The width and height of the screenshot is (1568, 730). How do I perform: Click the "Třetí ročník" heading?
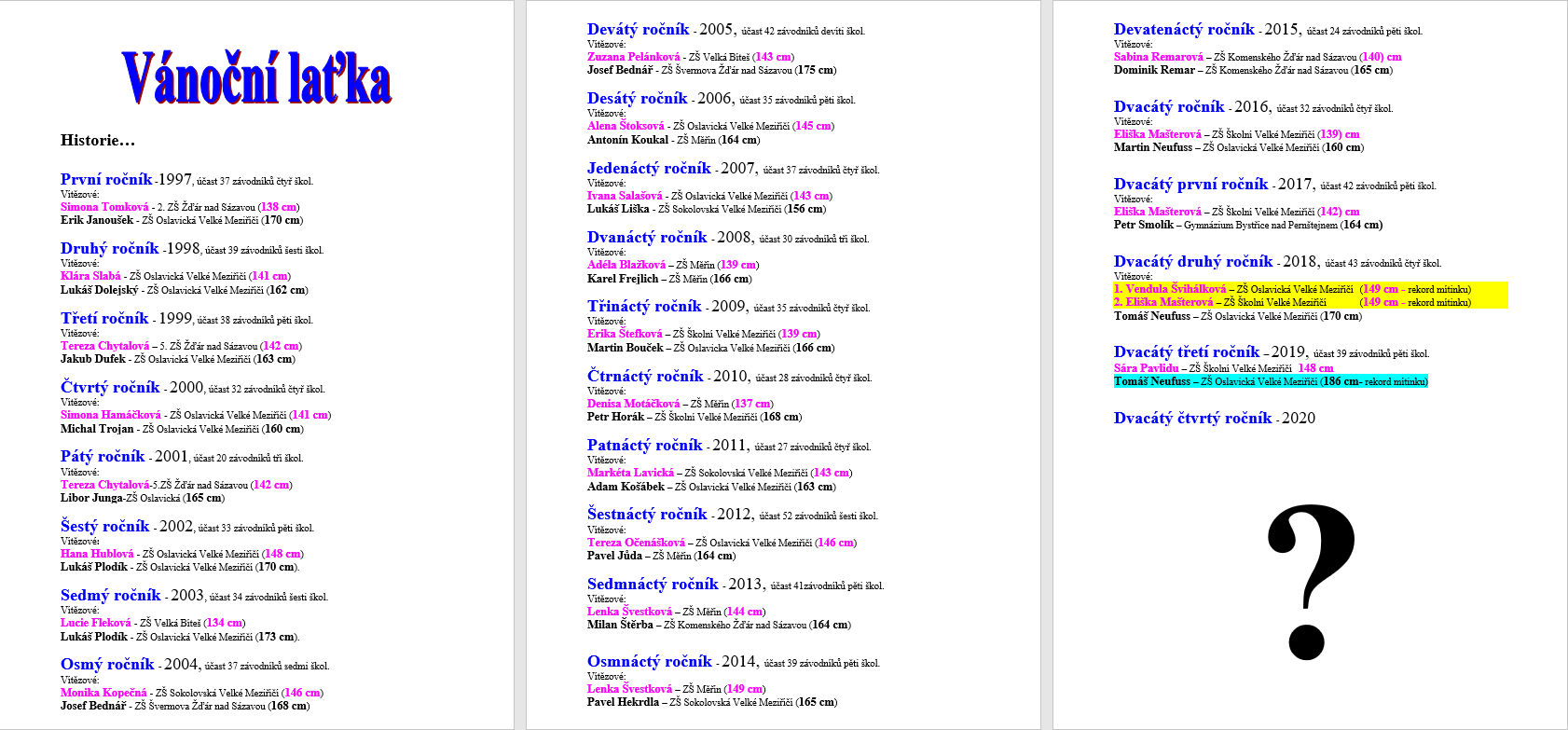[104, 319]
